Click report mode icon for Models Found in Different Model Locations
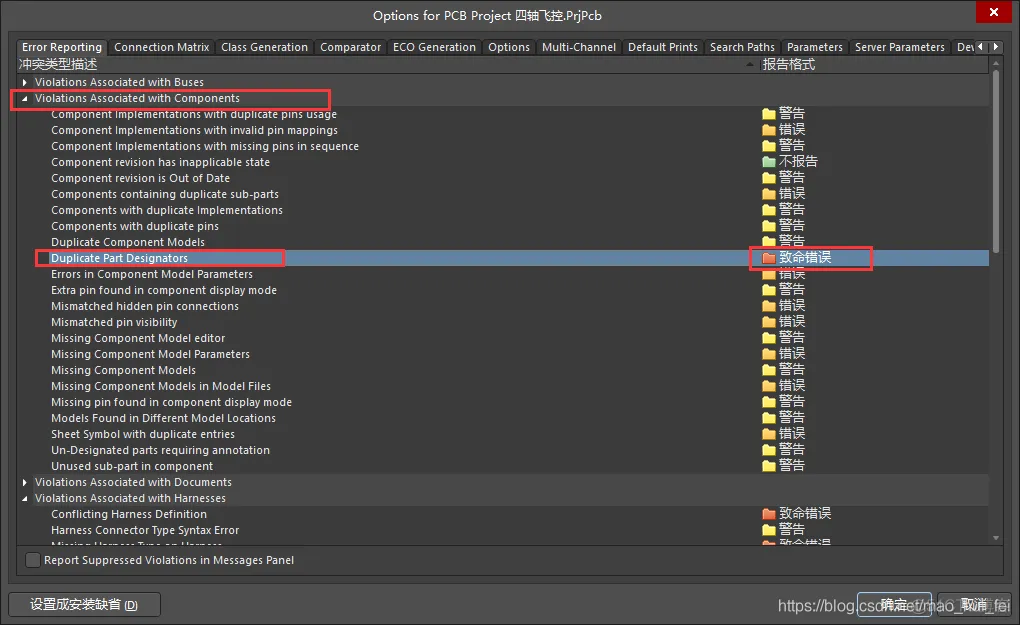This screenshot has width=1020, height=625. [x=768, y=418]
